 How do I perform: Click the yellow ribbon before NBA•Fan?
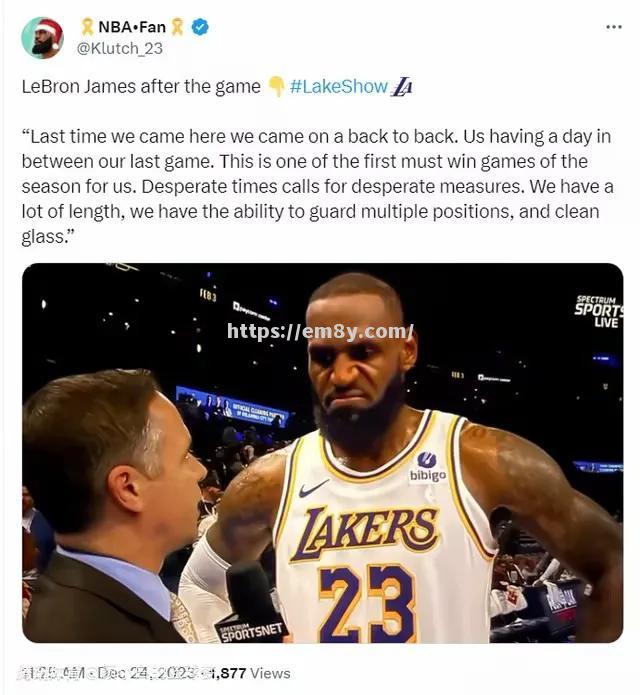[87, 27]
